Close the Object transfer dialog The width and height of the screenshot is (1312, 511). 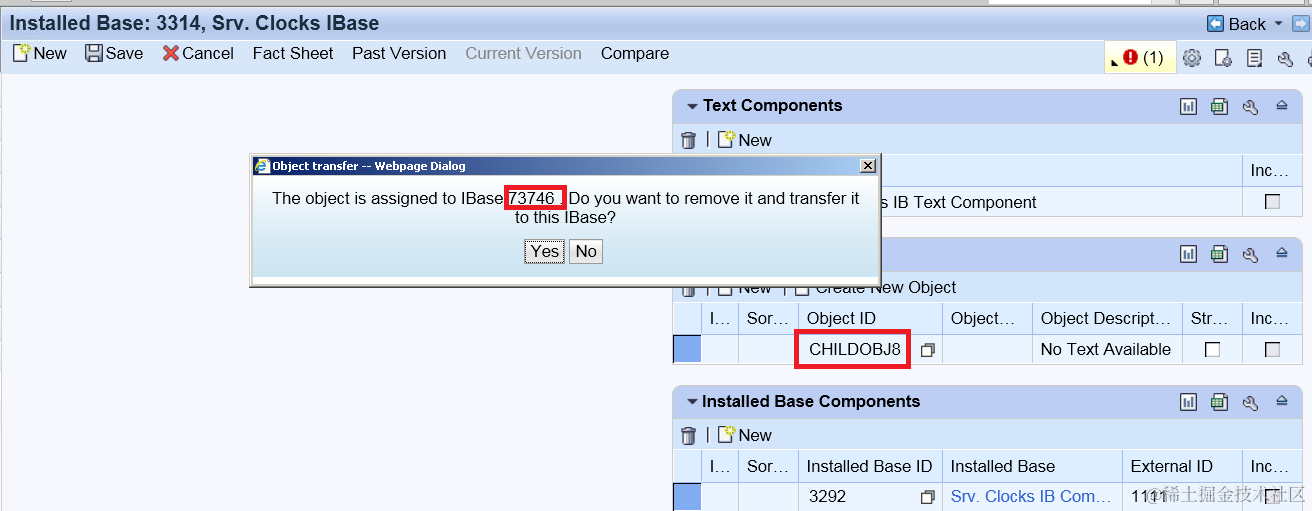click(868, 166)
